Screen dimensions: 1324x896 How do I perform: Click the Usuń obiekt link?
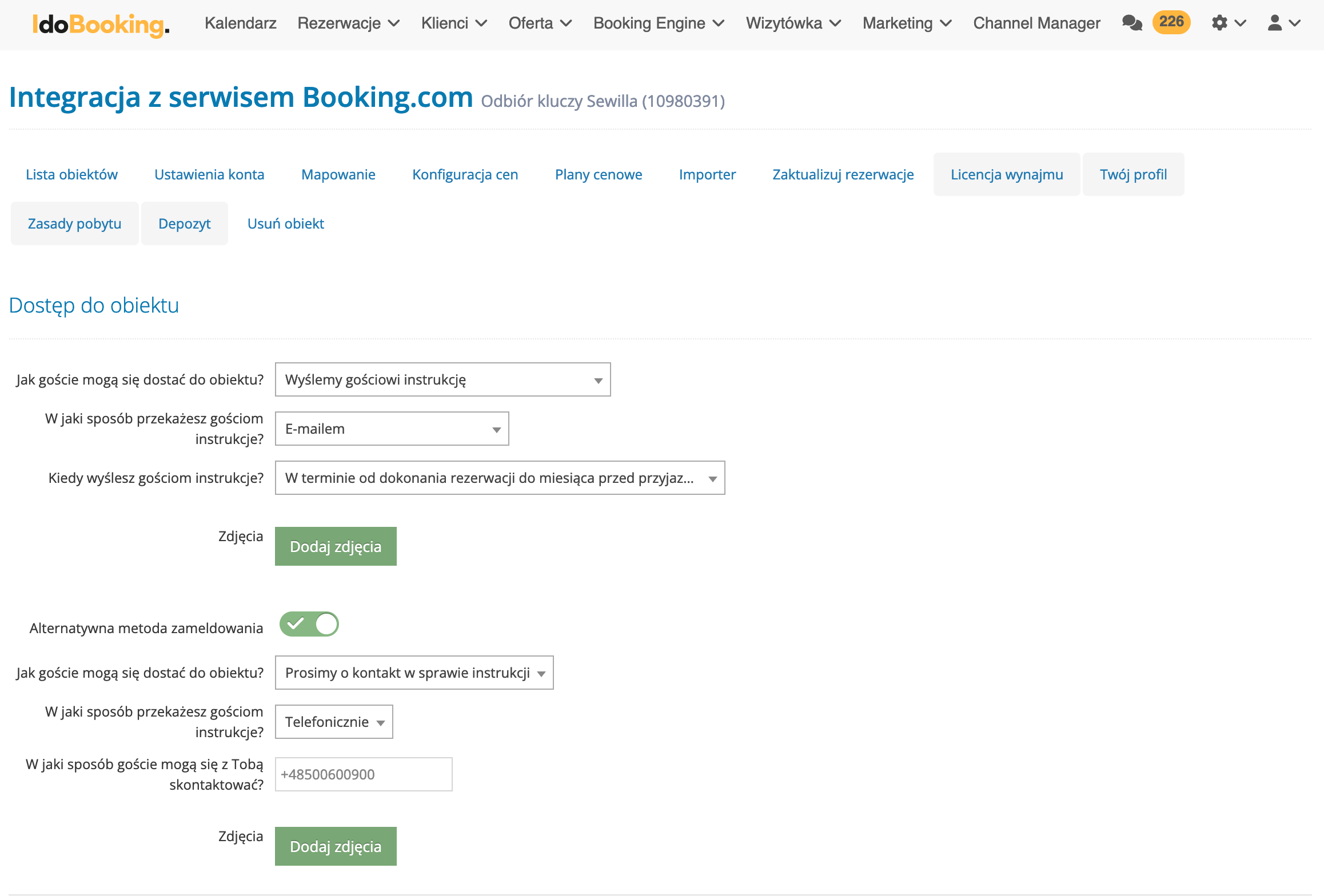coord(285,223)
